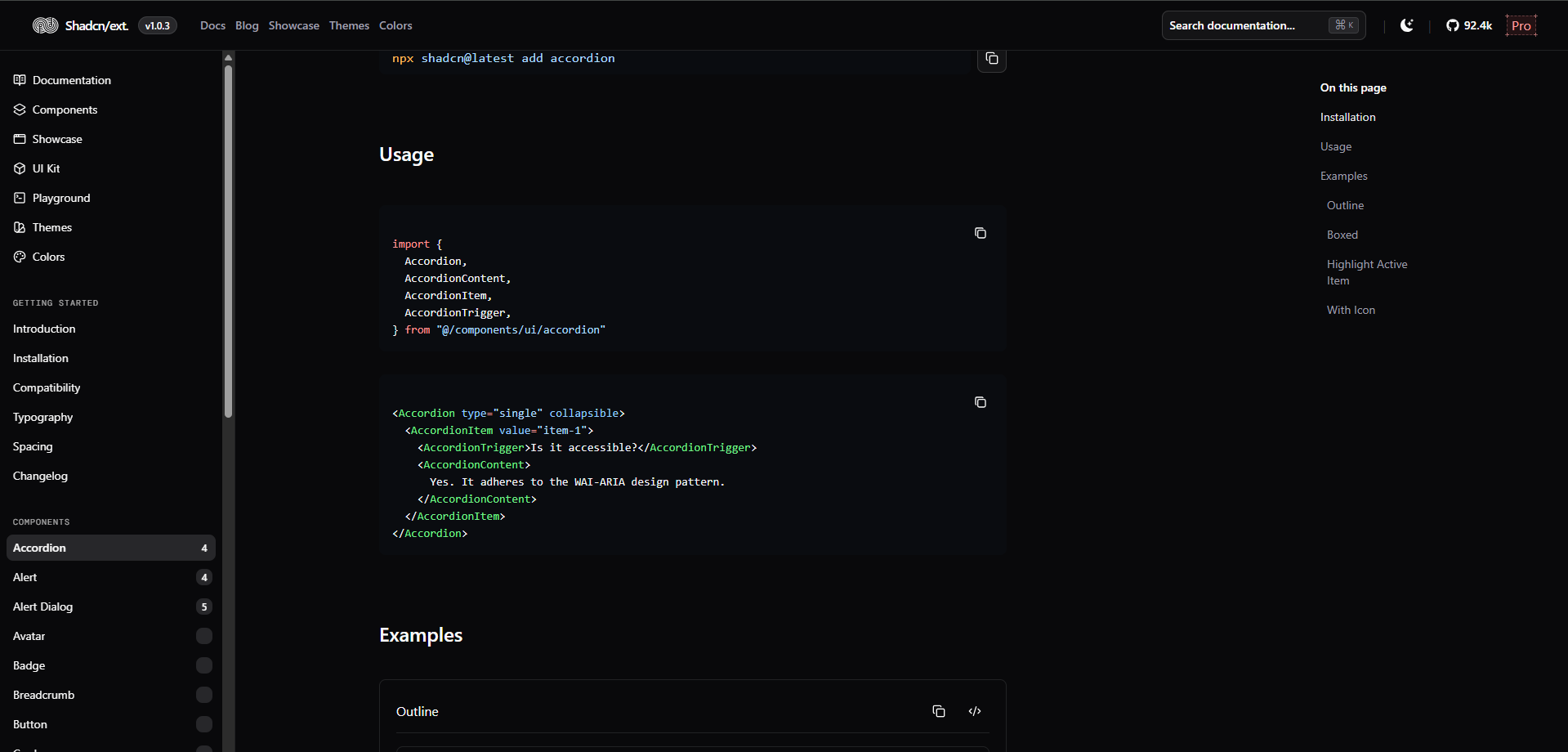View code for Outline example
1568x752 pixels.
pyautogui.click(x=974, y=711)
